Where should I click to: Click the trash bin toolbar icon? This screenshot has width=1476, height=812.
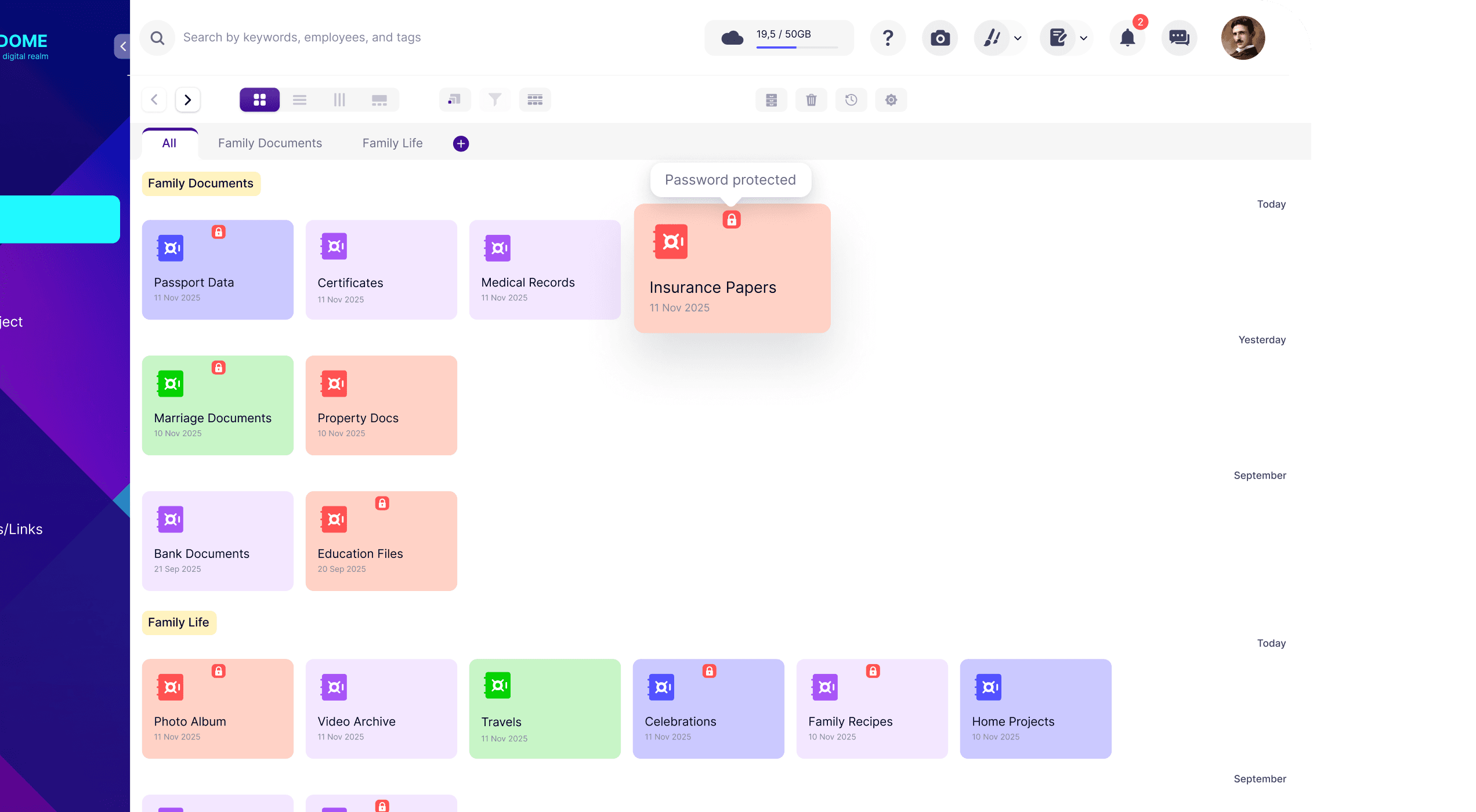coord(811,100)
